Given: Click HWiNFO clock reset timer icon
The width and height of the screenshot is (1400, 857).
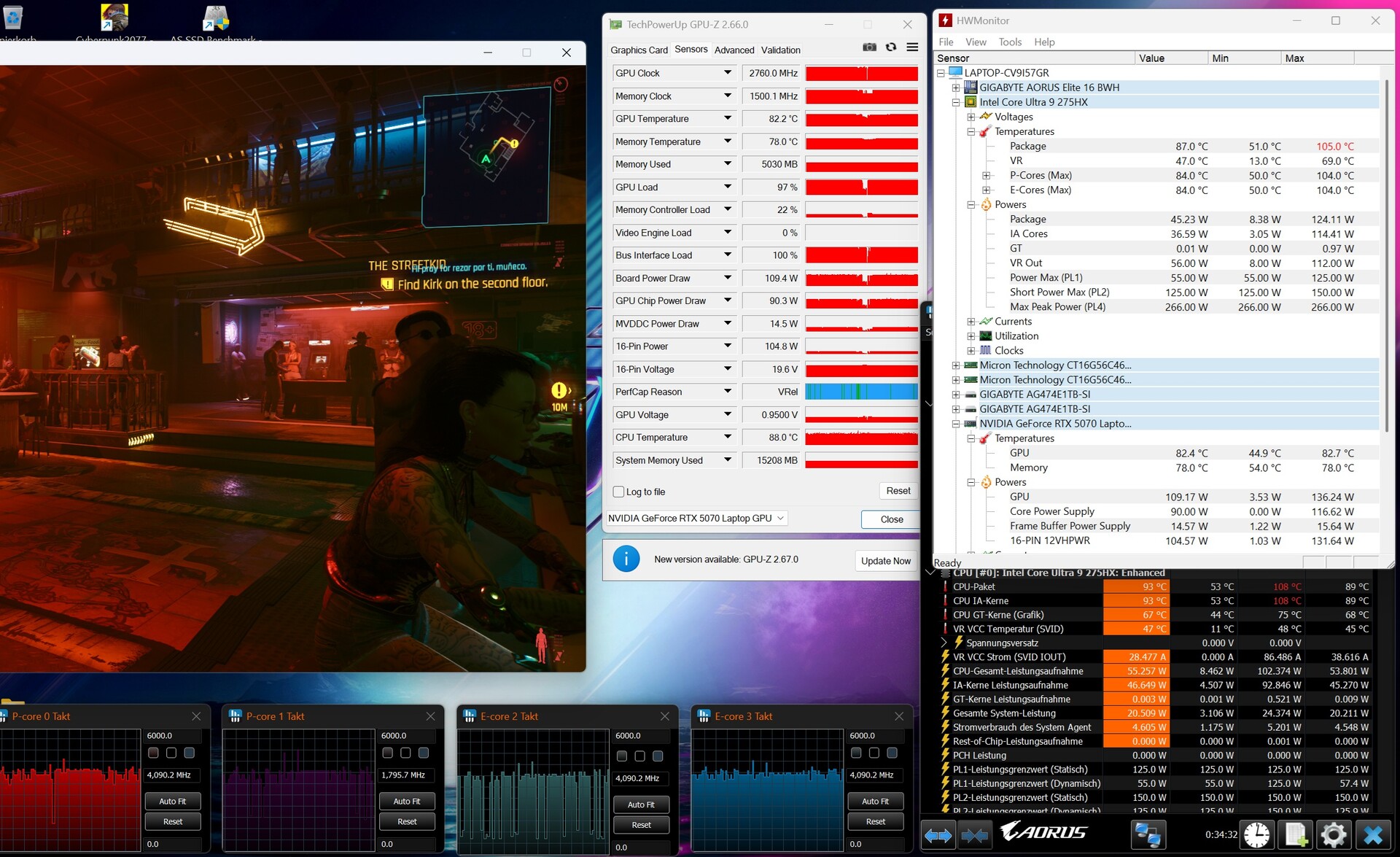Looking at the screenshot, I should pyautogui.click(x=1257, y=835).
